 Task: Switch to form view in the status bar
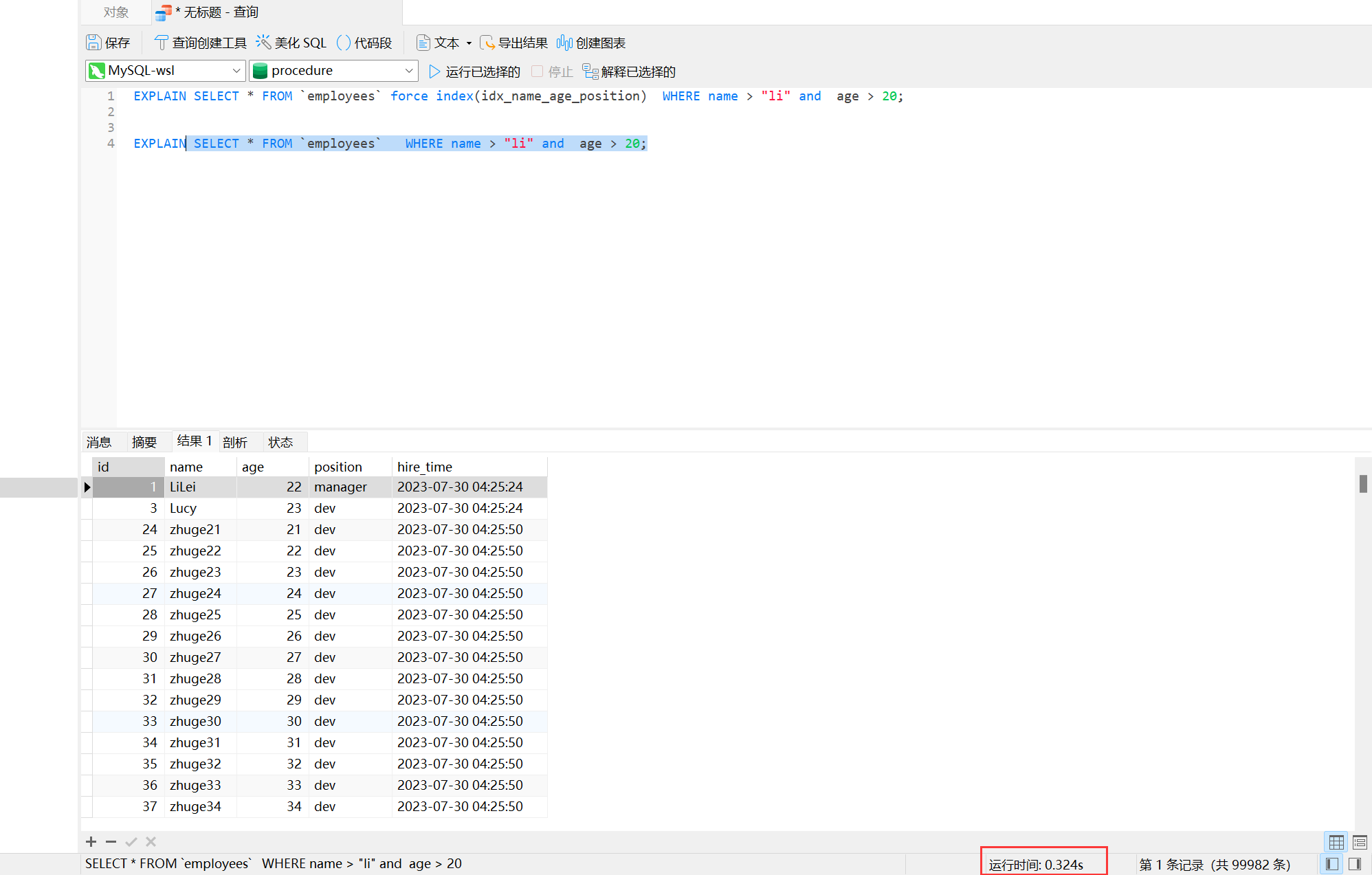coord(1359,841)
